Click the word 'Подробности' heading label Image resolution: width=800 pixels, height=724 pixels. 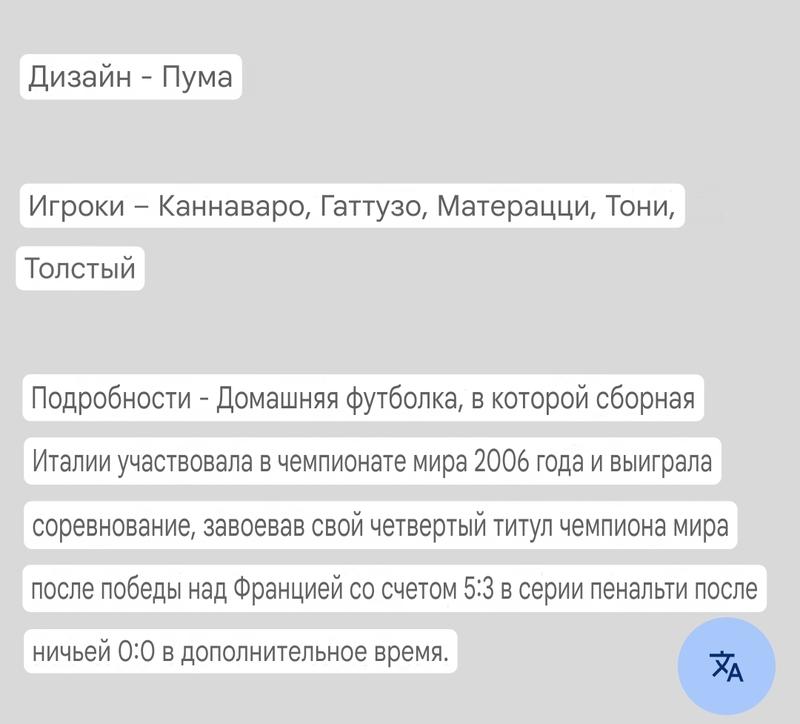coord(111,399)
